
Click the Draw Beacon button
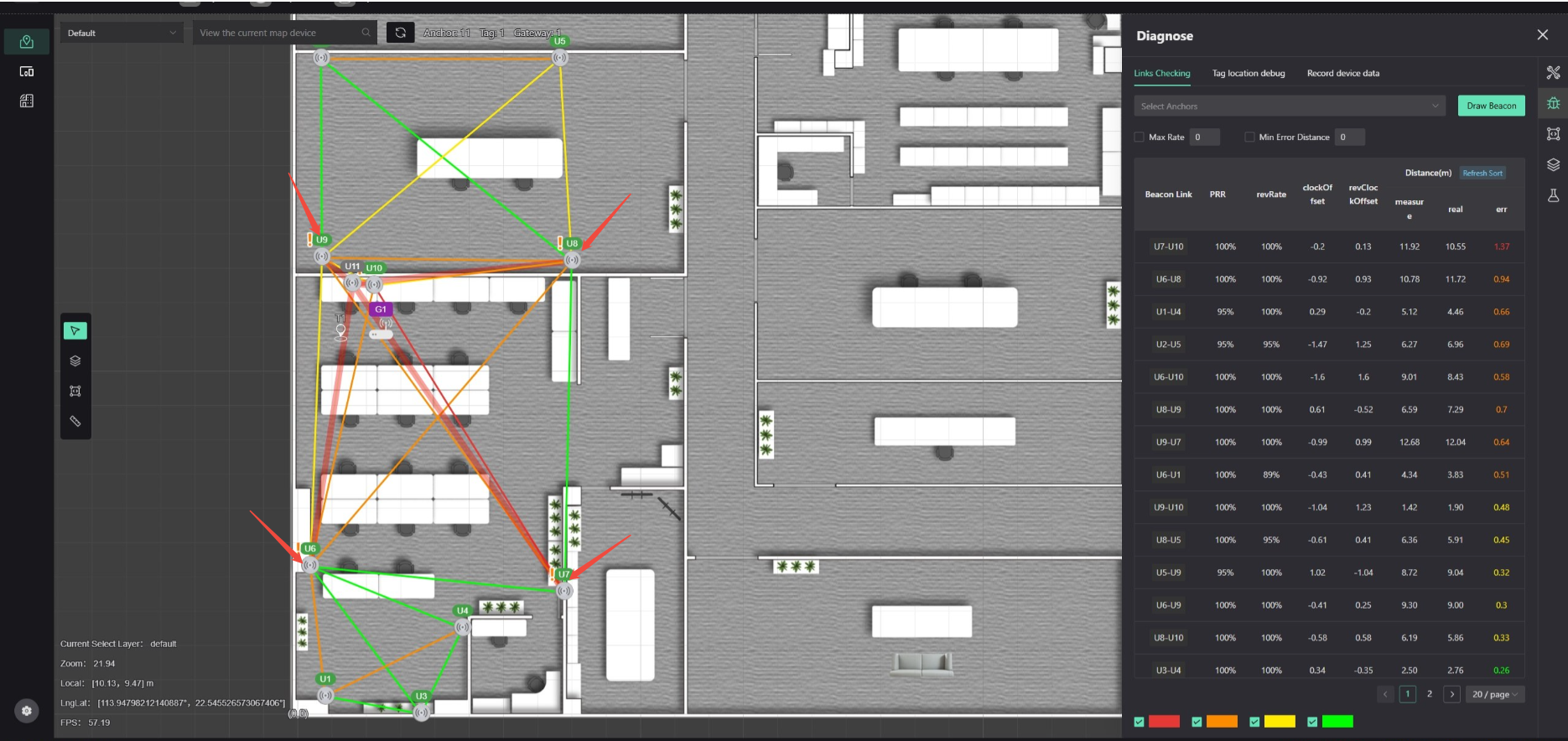pyautogui.click(x=1491, y=106)
